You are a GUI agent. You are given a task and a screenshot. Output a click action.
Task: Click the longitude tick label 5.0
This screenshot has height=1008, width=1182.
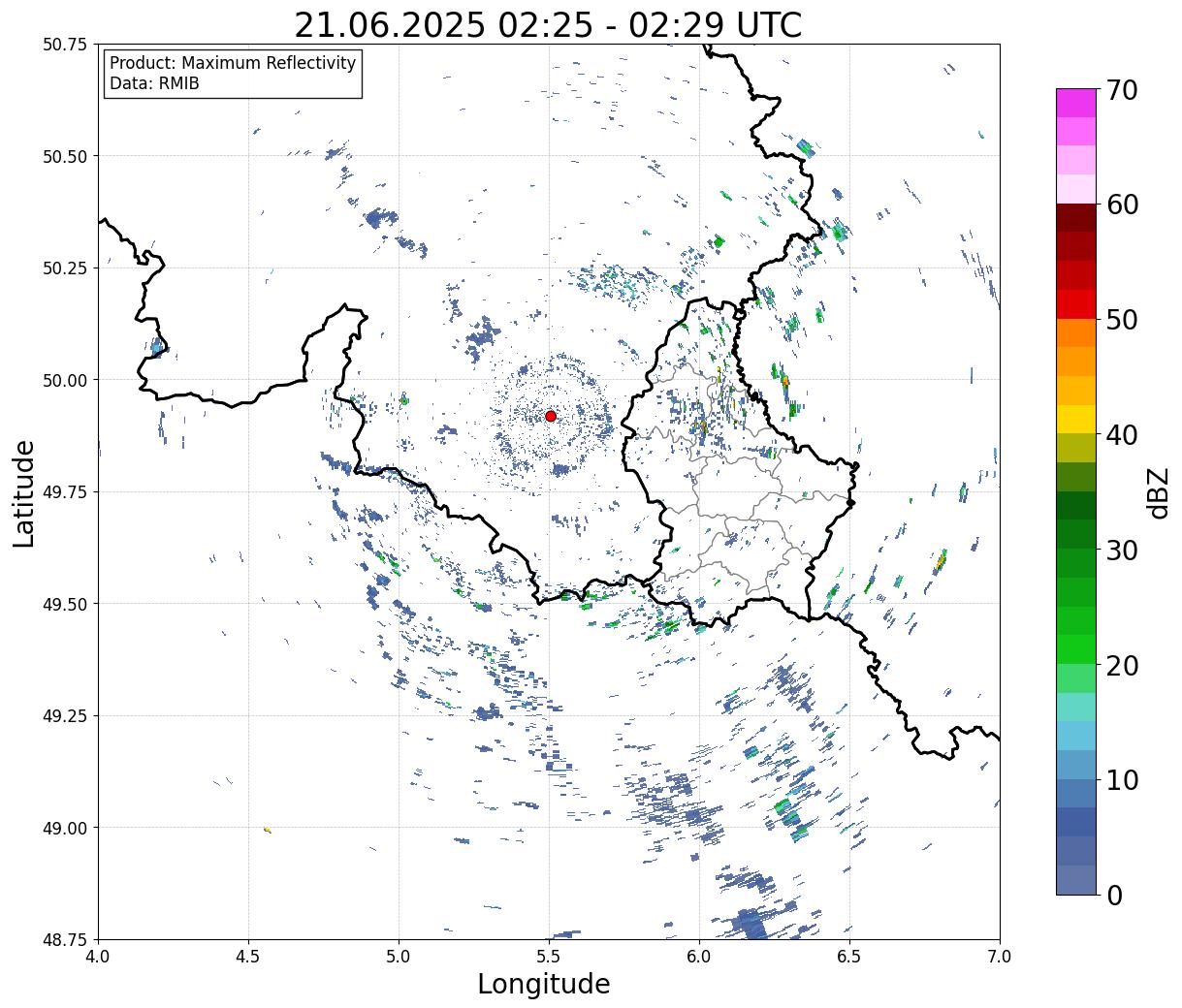[399, 957]
